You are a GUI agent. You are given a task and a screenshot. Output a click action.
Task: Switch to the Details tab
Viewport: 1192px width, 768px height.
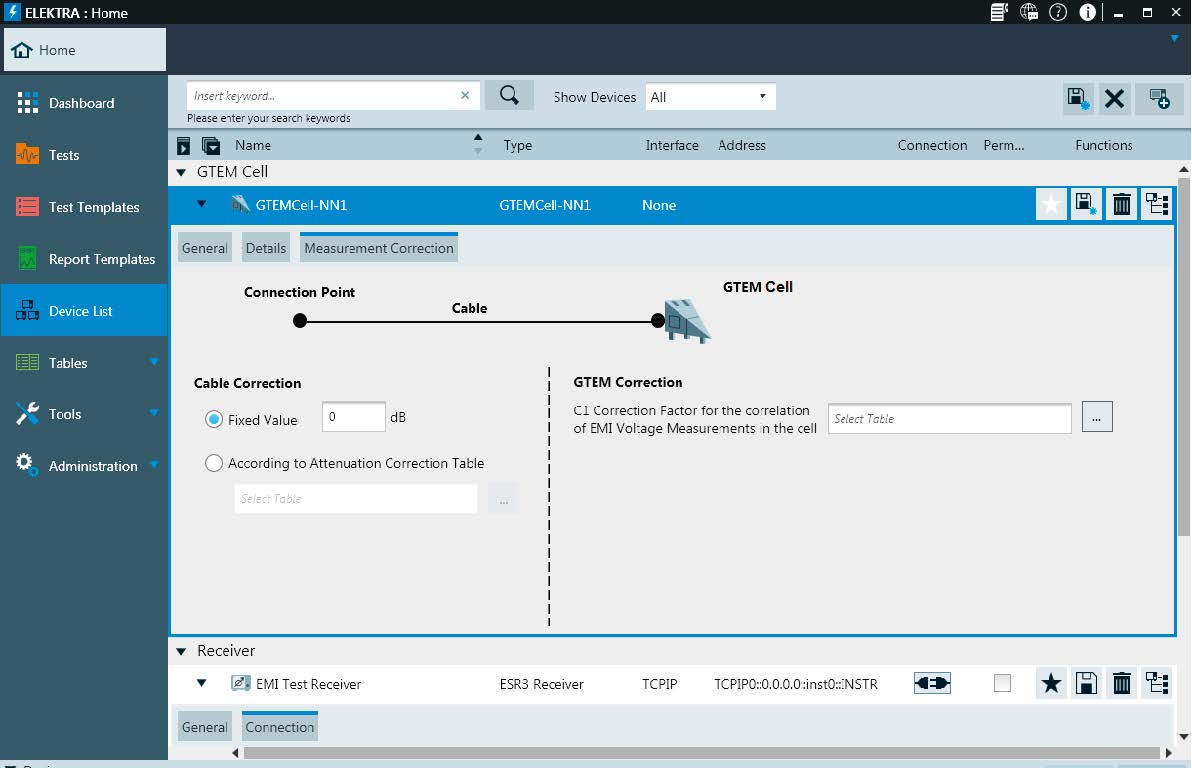266,248
